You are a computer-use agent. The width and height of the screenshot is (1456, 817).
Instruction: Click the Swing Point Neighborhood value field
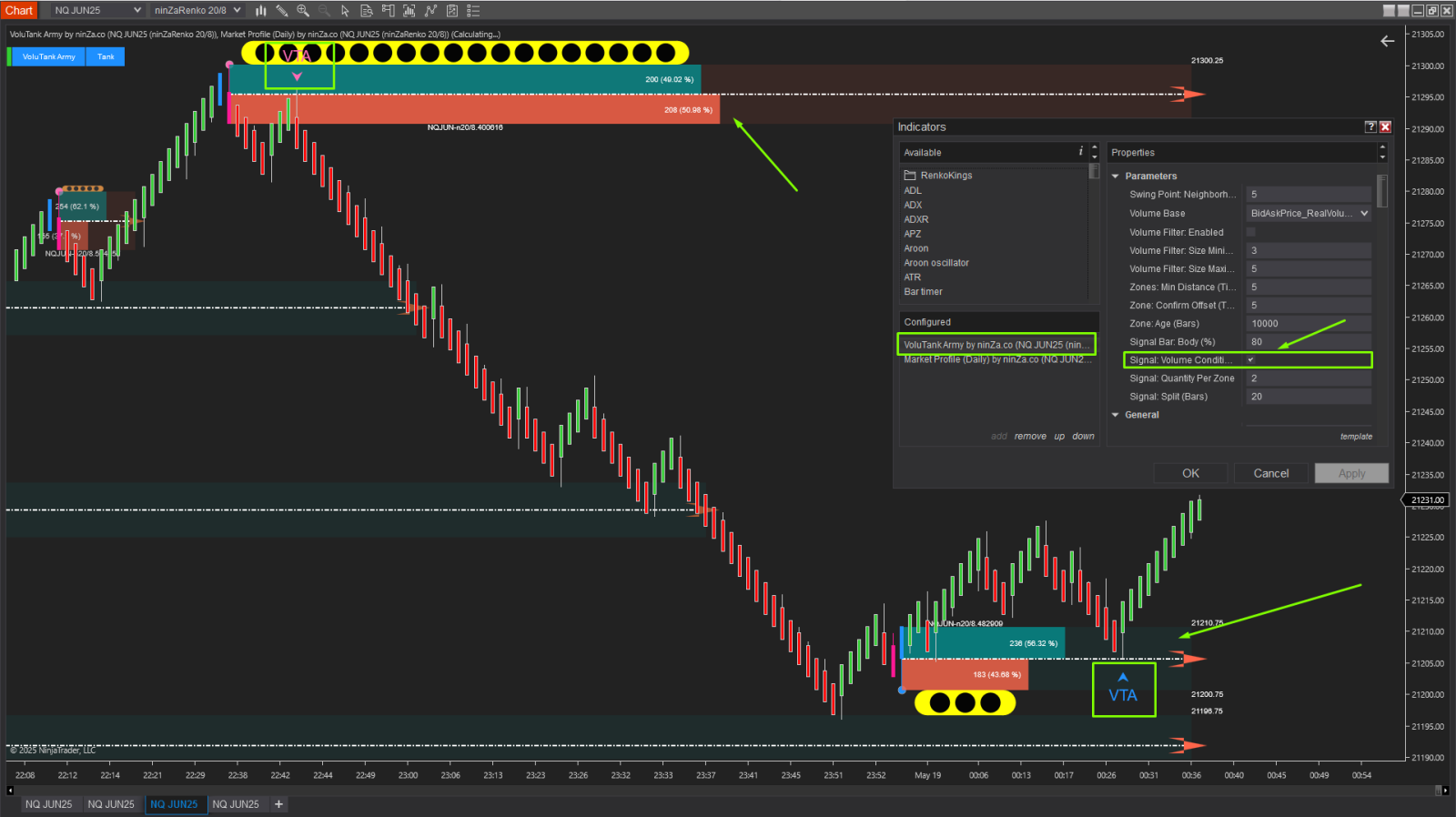pyautogui.click(x=1309, y=195)
